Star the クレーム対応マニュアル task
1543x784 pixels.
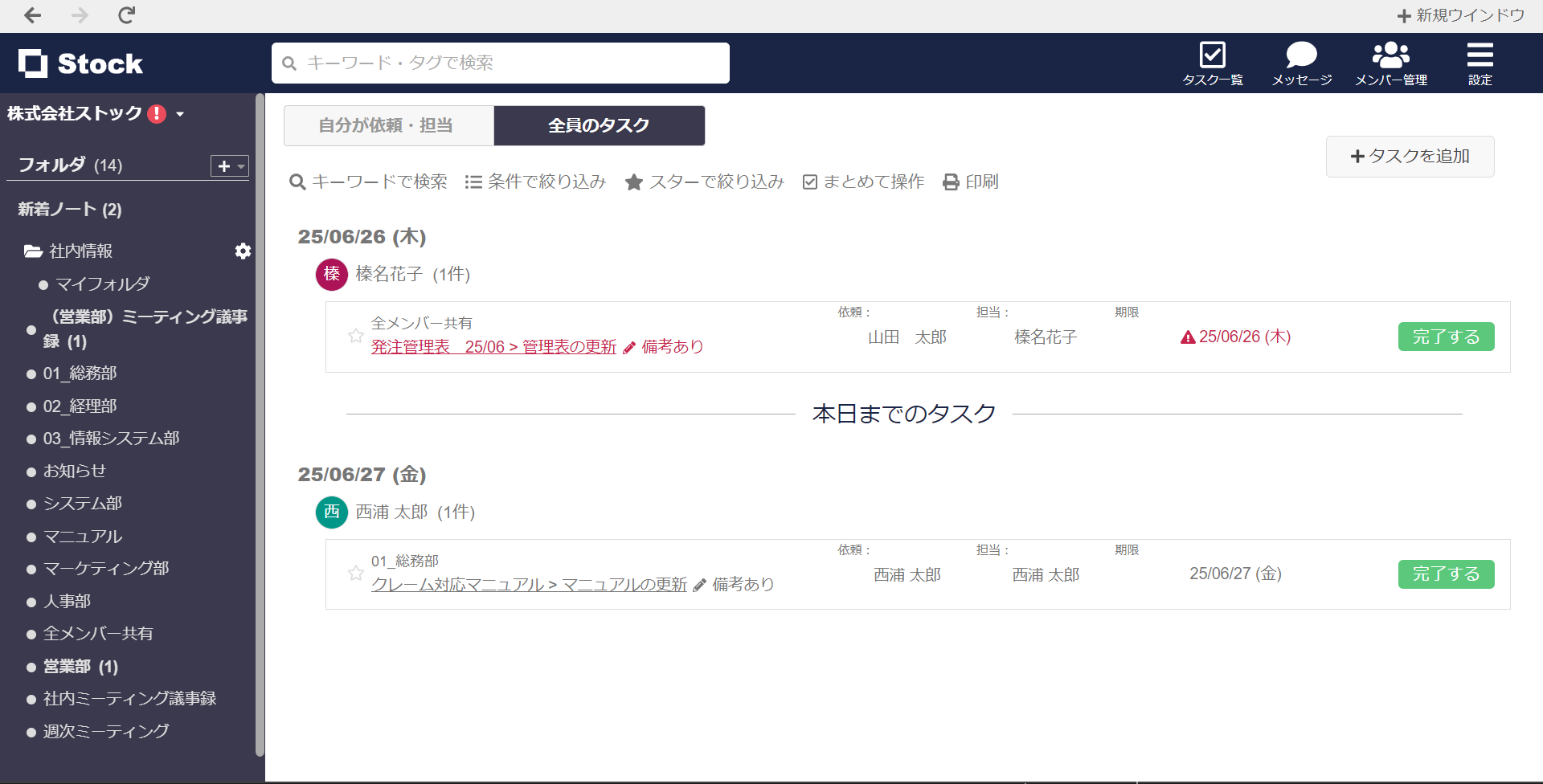(355, 574)
